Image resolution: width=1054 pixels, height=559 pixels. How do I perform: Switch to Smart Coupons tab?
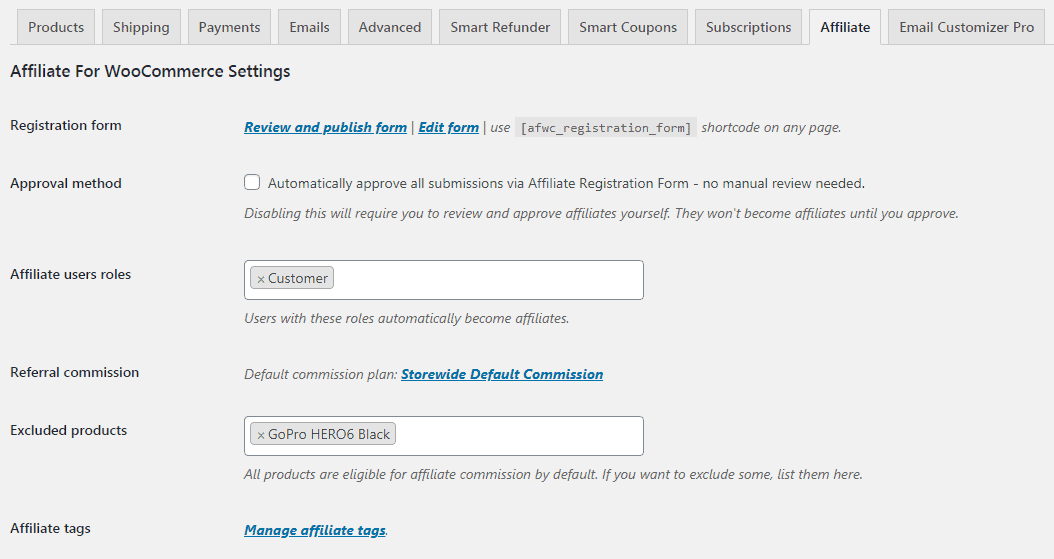coord(628,28)
